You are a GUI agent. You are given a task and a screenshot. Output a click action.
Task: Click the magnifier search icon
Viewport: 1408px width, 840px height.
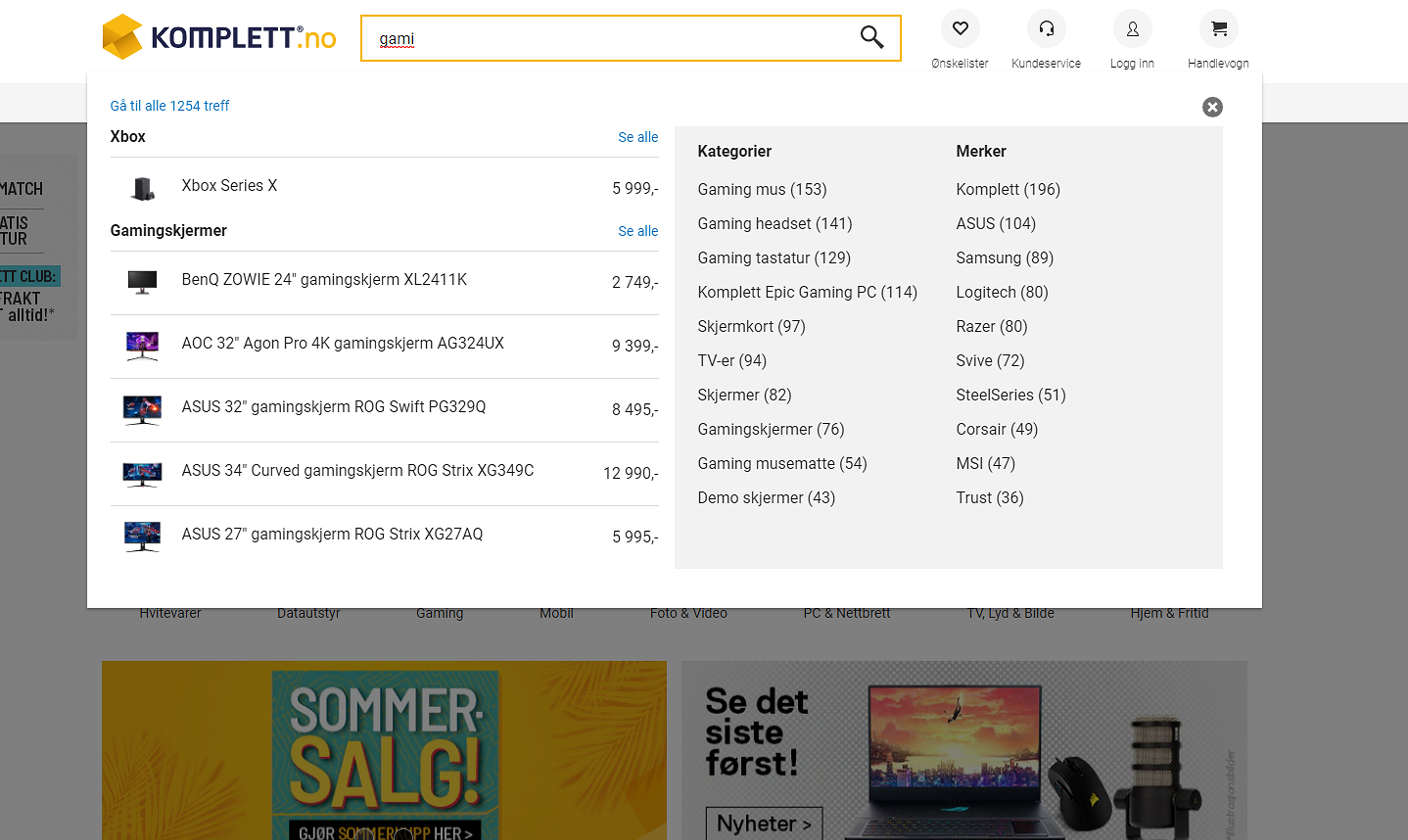point(871,37)
